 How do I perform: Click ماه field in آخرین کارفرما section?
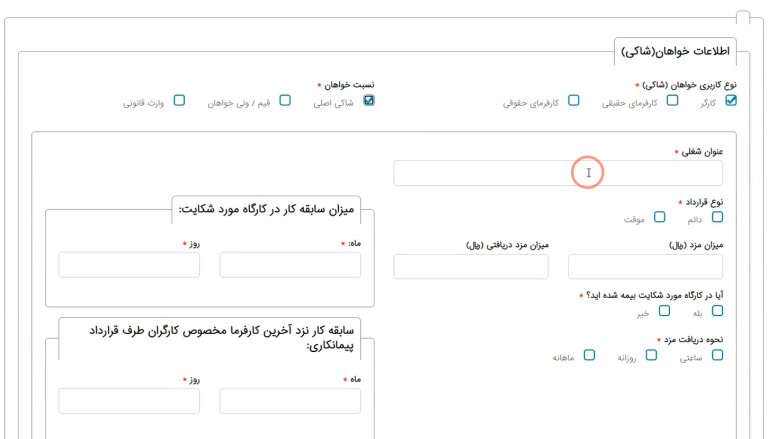coord(290,401)
